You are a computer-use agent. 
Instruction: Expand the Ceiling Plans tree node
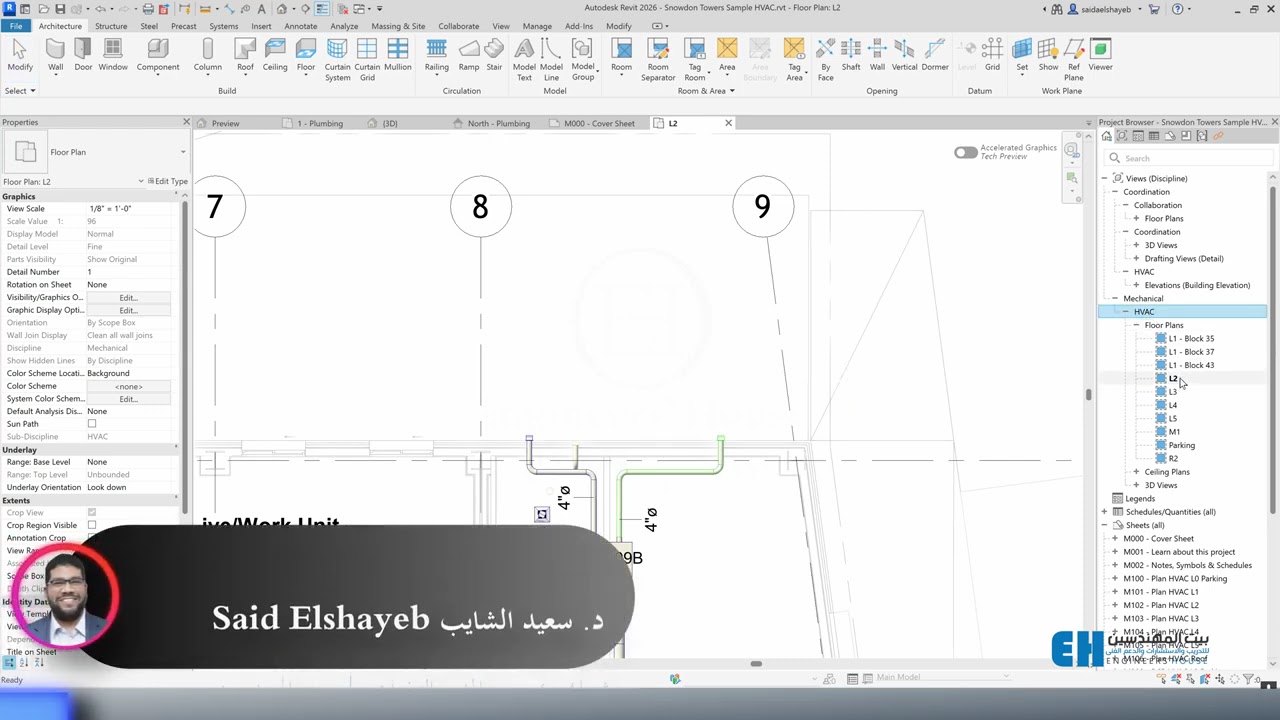(1136, 472)
